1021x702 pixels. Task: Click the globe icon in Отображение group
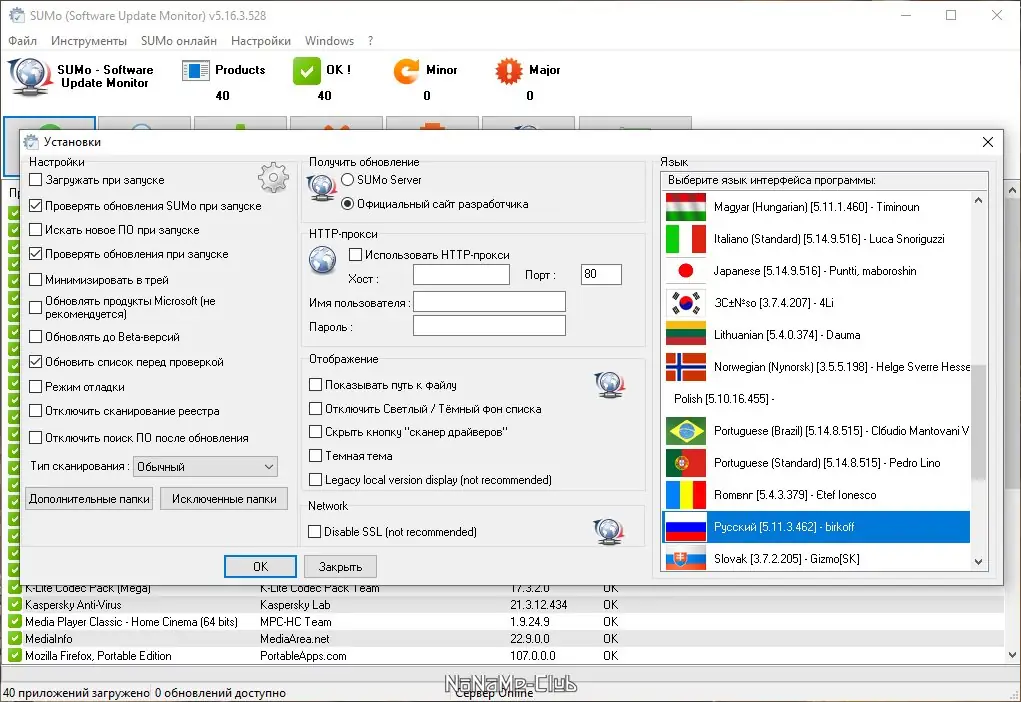pyautogui.click(x=609, y=384)
